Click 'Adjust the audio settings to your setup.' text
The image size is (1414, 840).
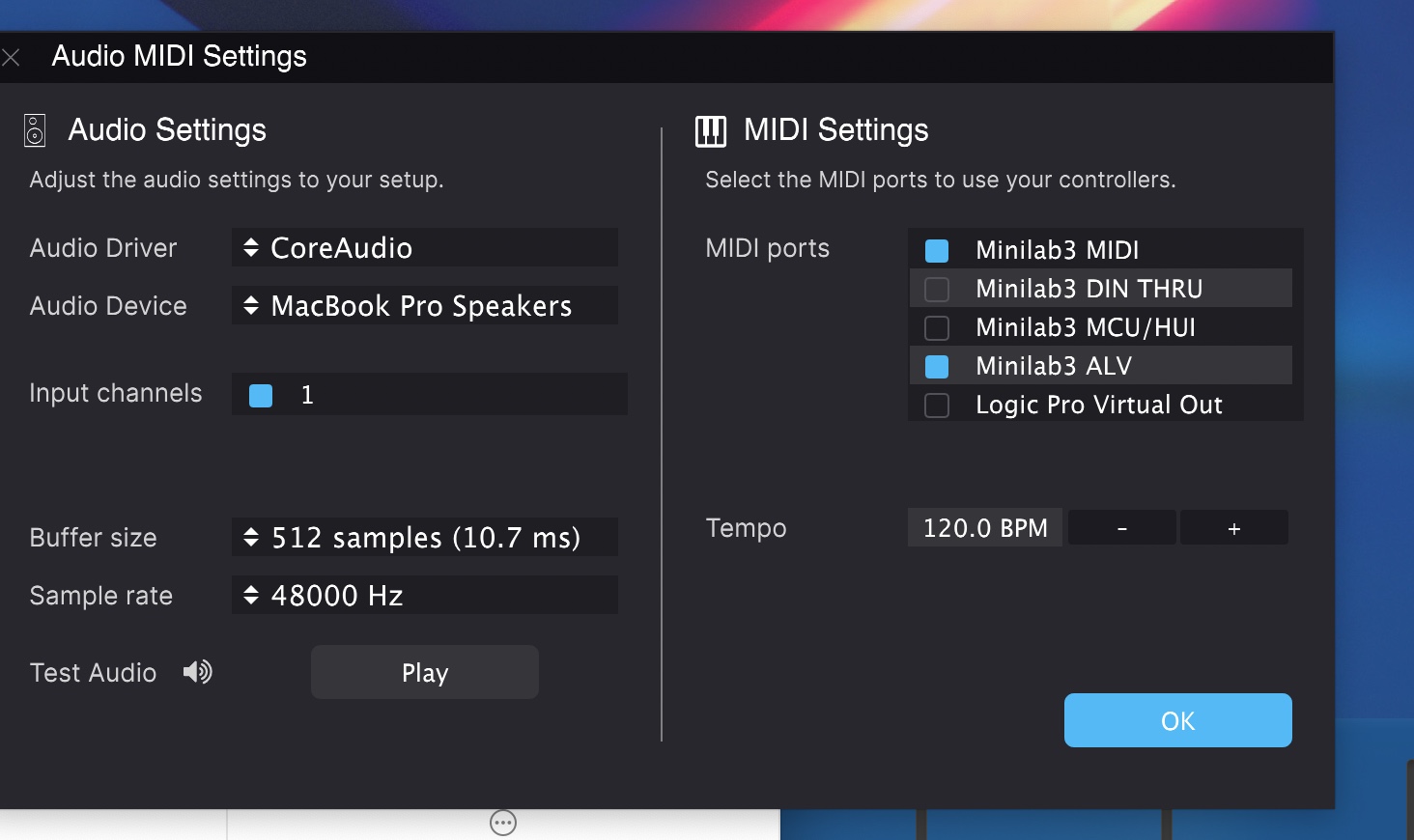pos(237,180)
